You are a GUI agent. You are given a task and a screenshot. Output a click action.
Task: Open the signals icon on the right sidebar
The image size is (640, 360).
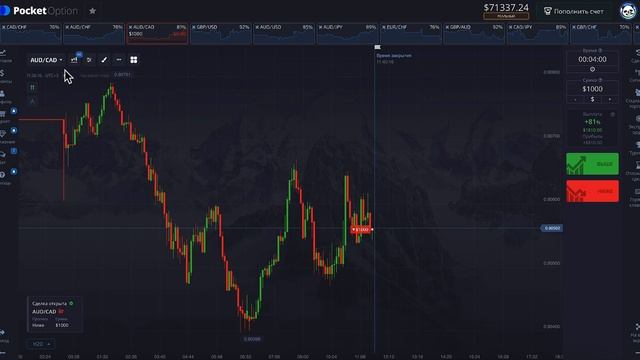(637, 72)
